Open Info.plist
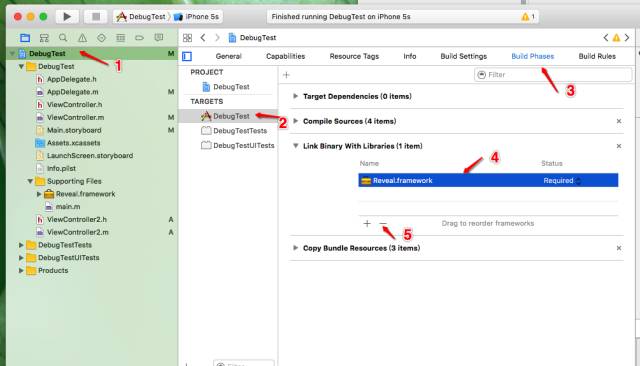The image size is (640, 366). (x=56, y=168)
